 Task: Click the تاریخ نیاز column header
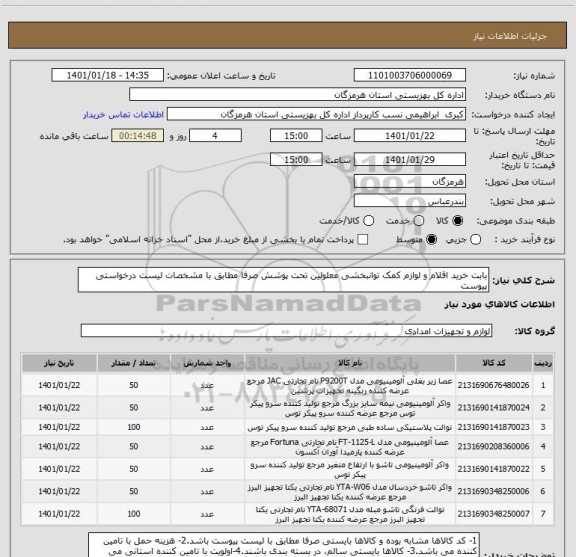pyautogui.click(x=59, y=363)
